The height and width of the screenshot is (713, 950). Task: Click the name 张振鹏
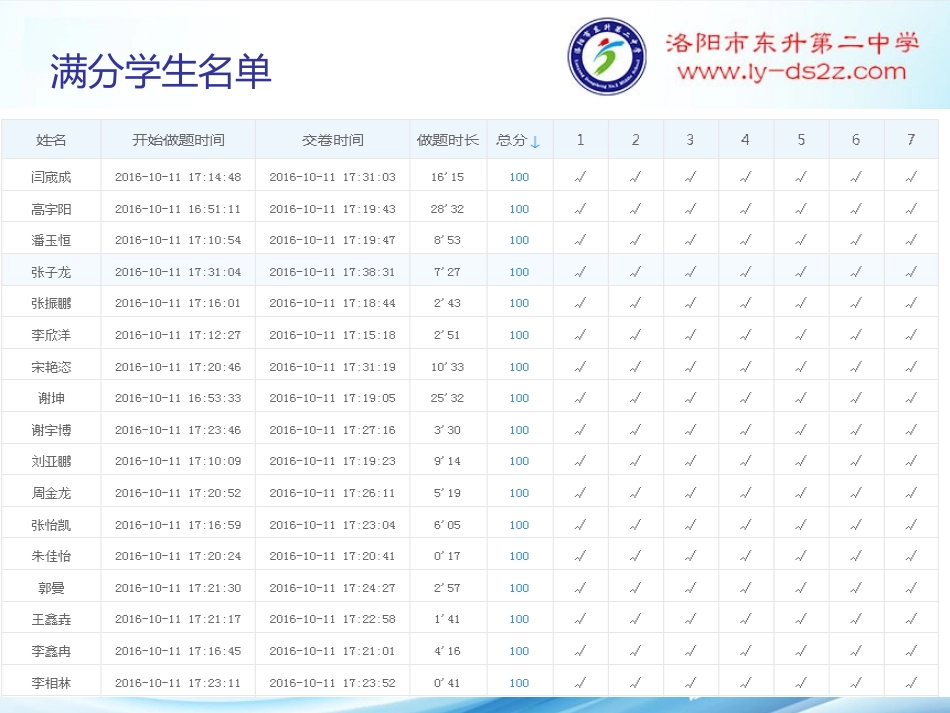(x=51, y=303)
